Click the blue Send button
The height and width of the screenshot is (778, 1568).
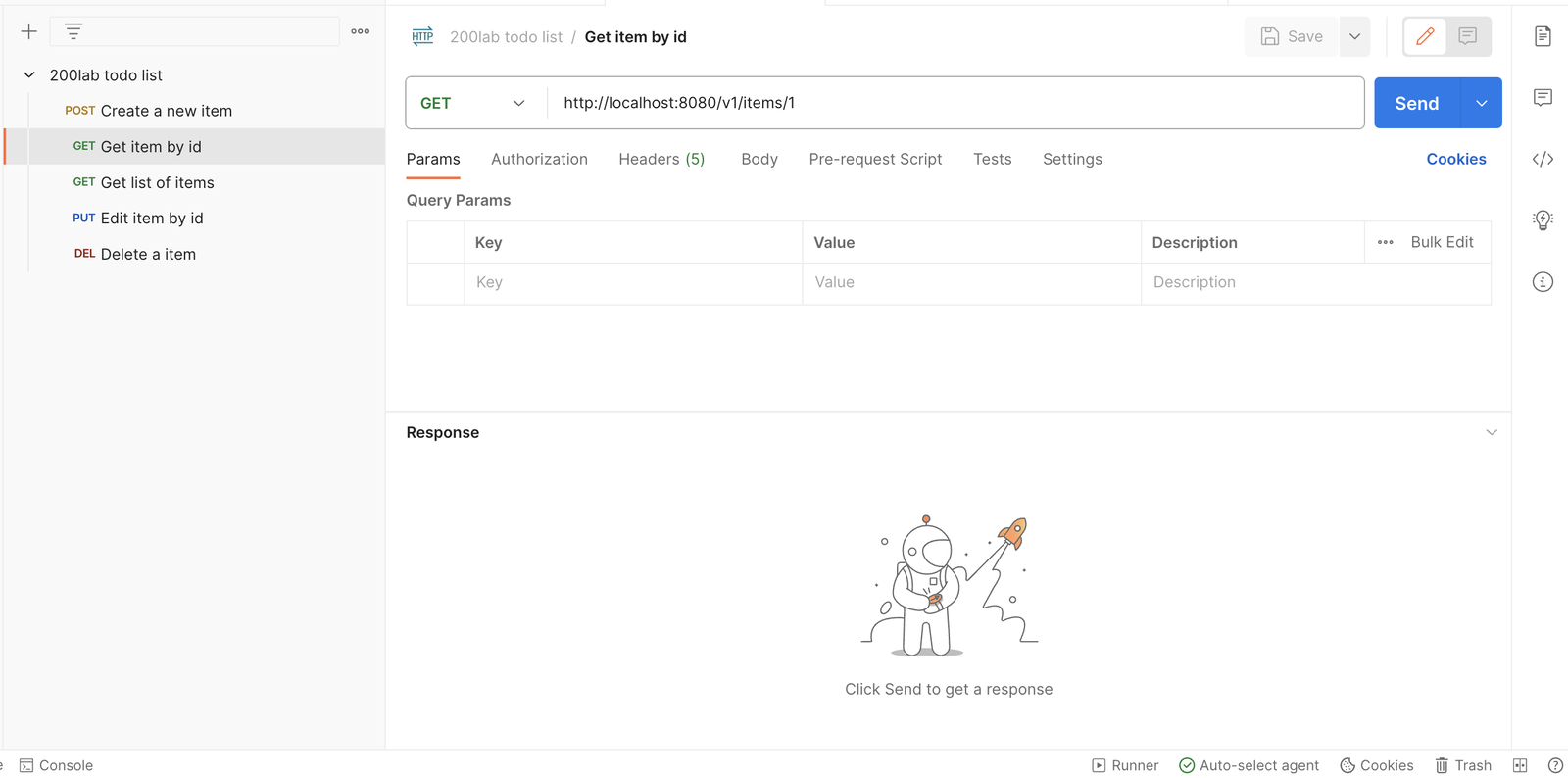(1417, 103)
